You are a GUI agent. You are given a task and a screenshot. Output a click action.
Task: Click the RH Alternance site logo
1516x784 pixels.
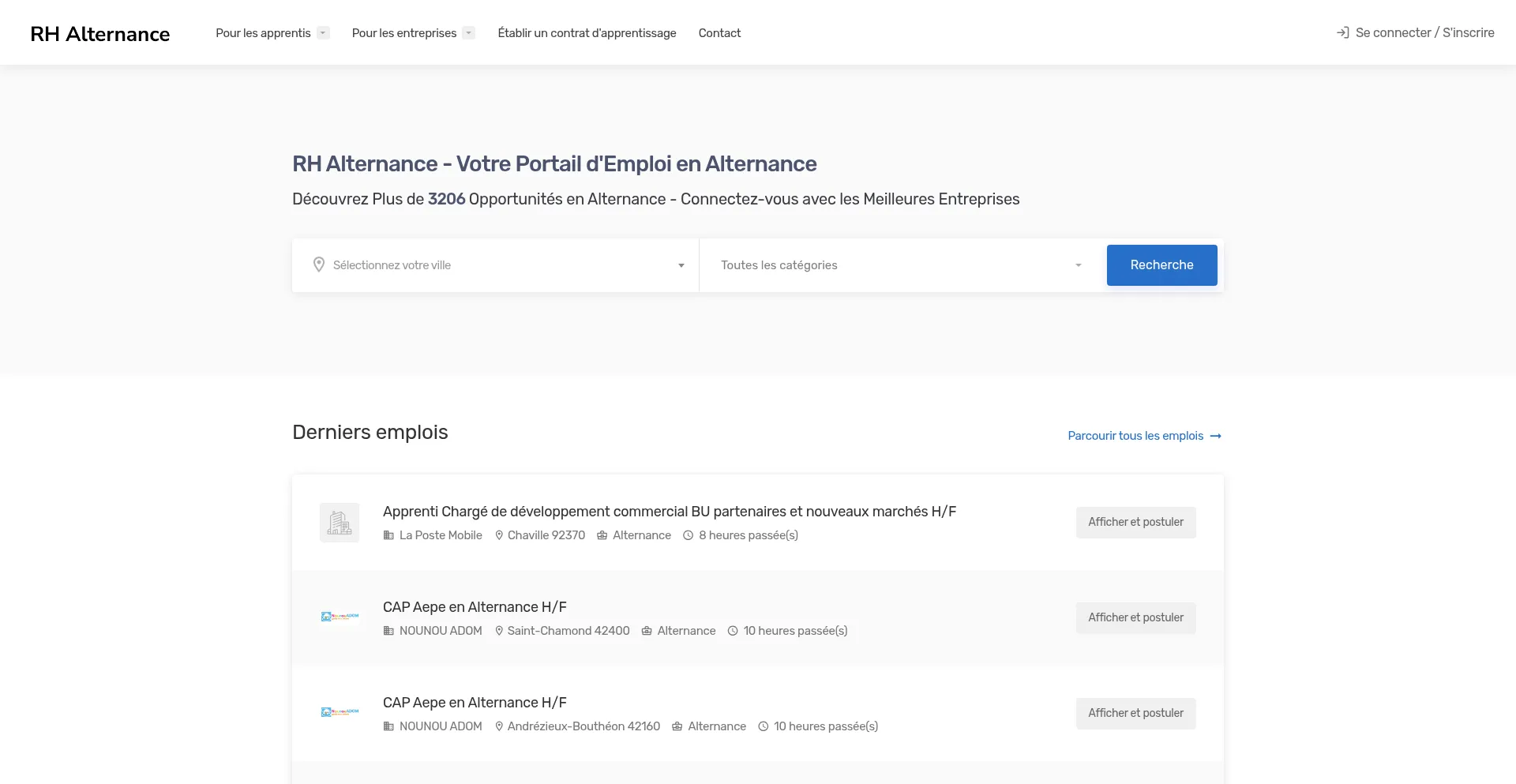100,33
